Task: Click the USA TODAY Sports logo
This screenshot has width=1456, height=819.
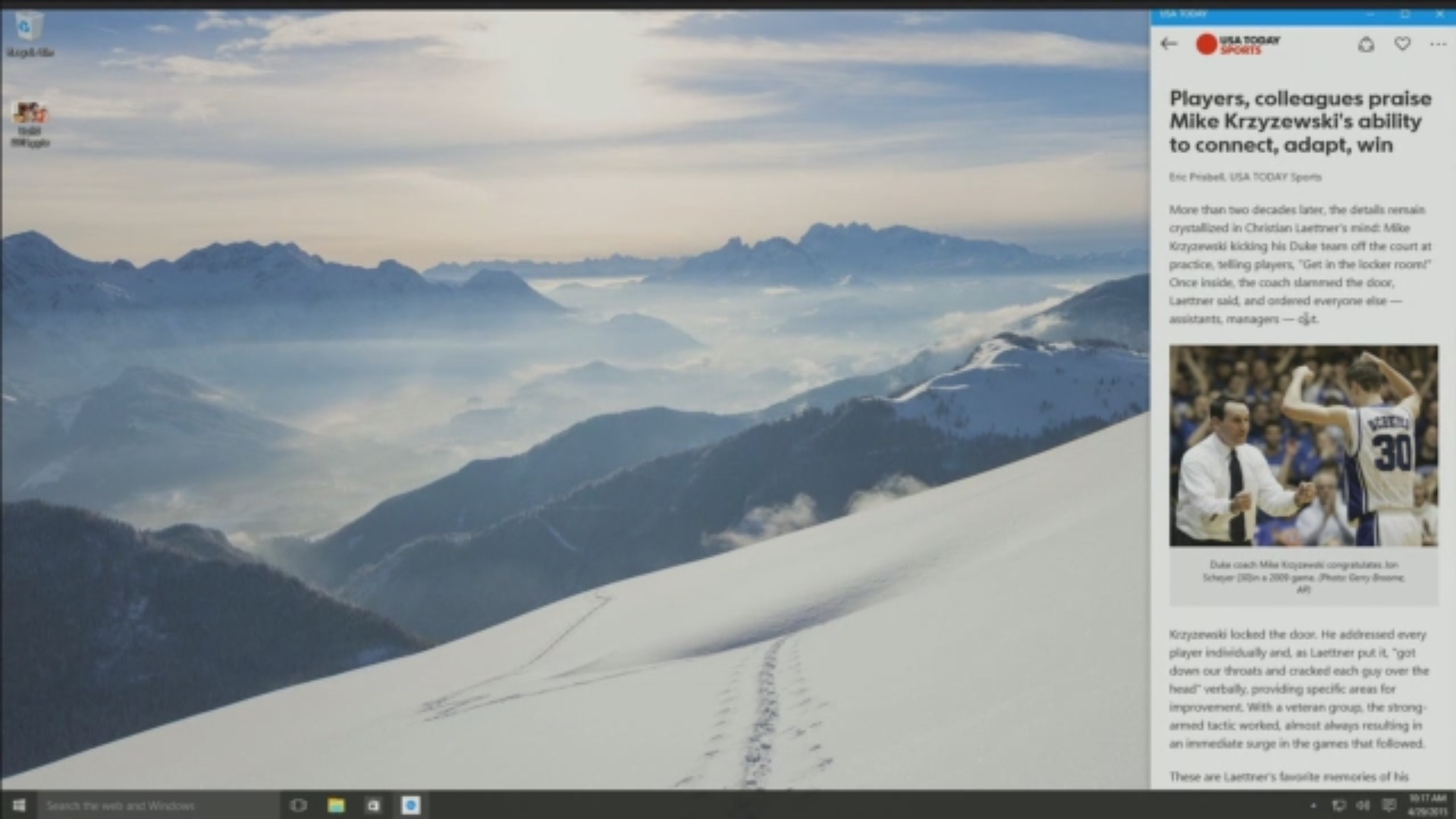Action: 1238,45
